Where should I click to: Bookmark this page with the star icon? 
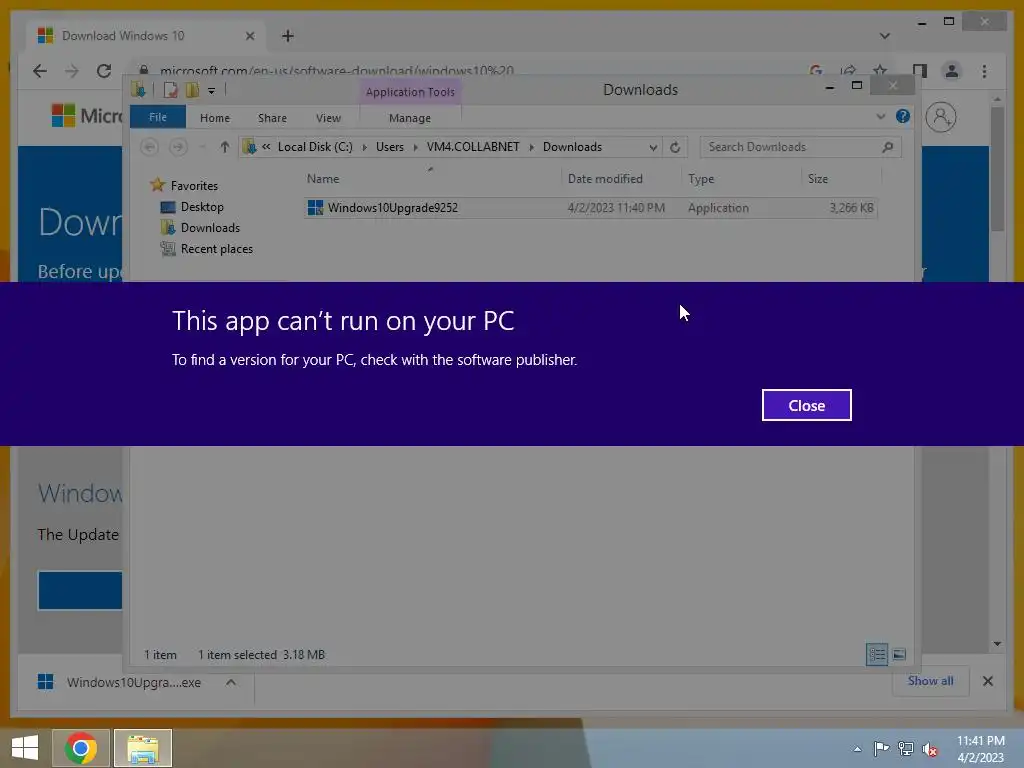click(x=880, y=71)
